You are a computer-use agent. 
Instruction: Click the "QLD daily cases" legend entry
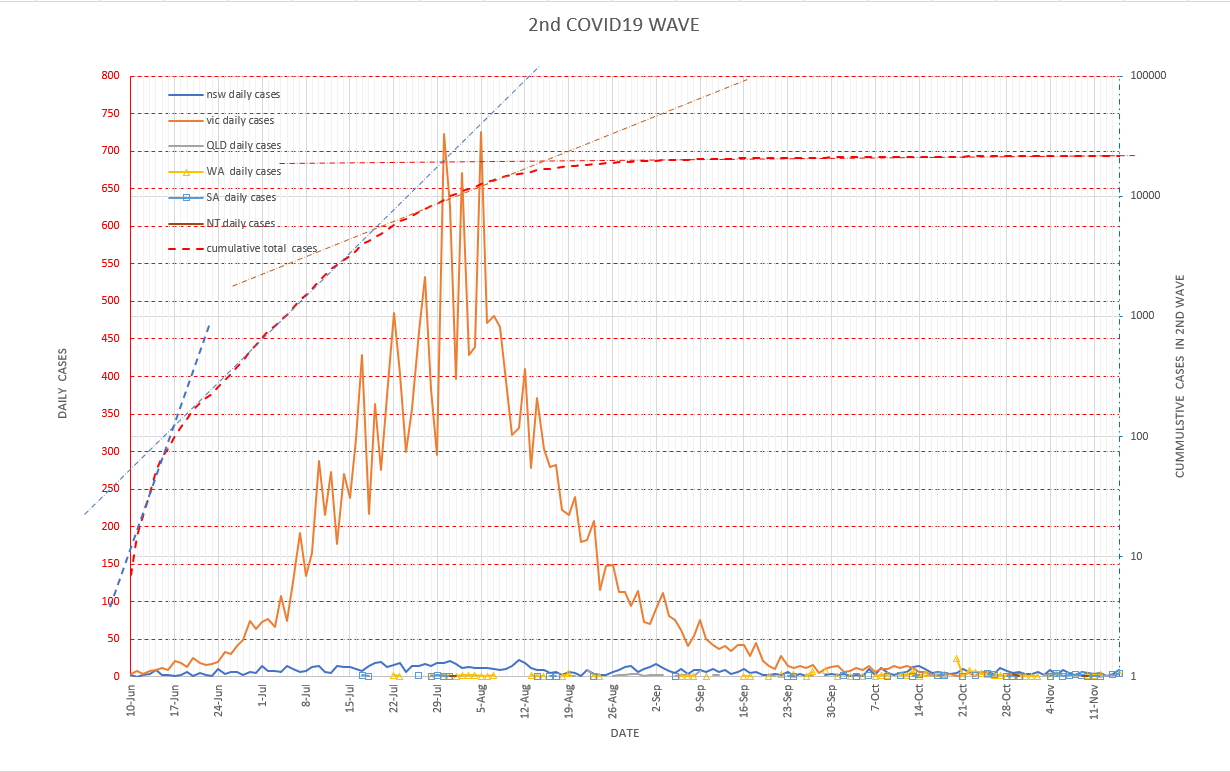point(225,146)
